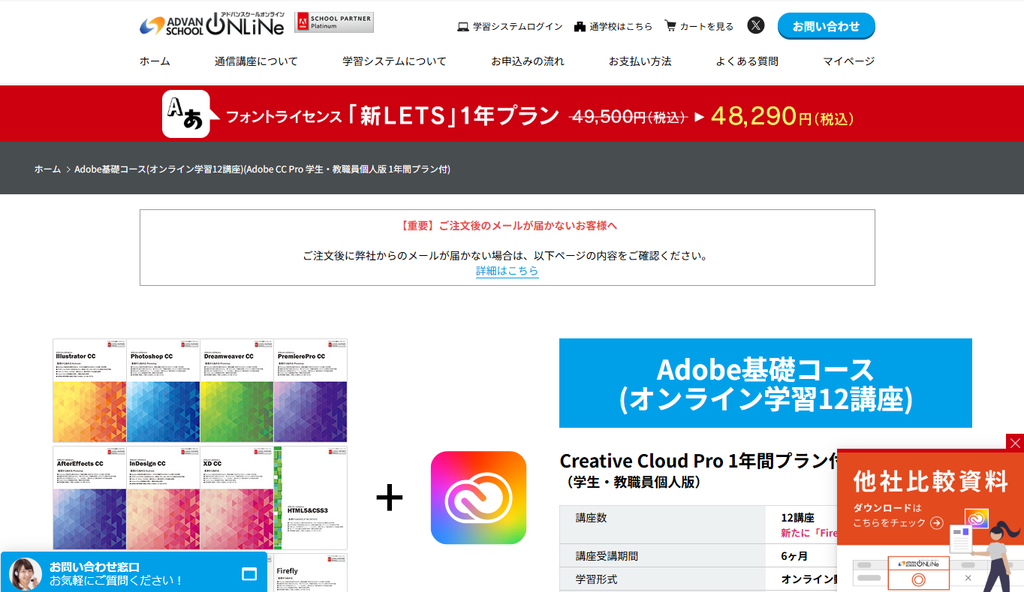The width and height of the screenshot is (1024, 592).
Task: Select the Illustrator CC course thumbnail
Action: (89, 391)
